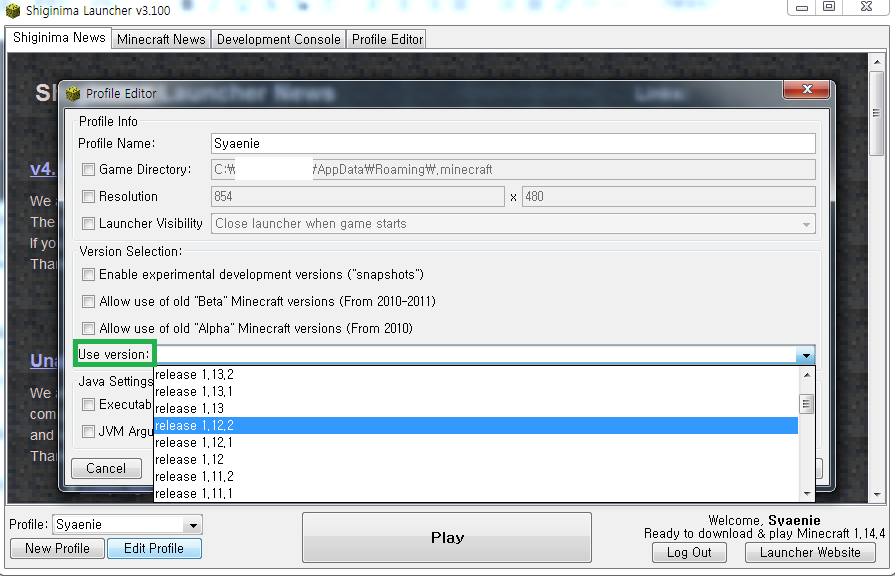Open the Launcher Website button

[810, 553]
